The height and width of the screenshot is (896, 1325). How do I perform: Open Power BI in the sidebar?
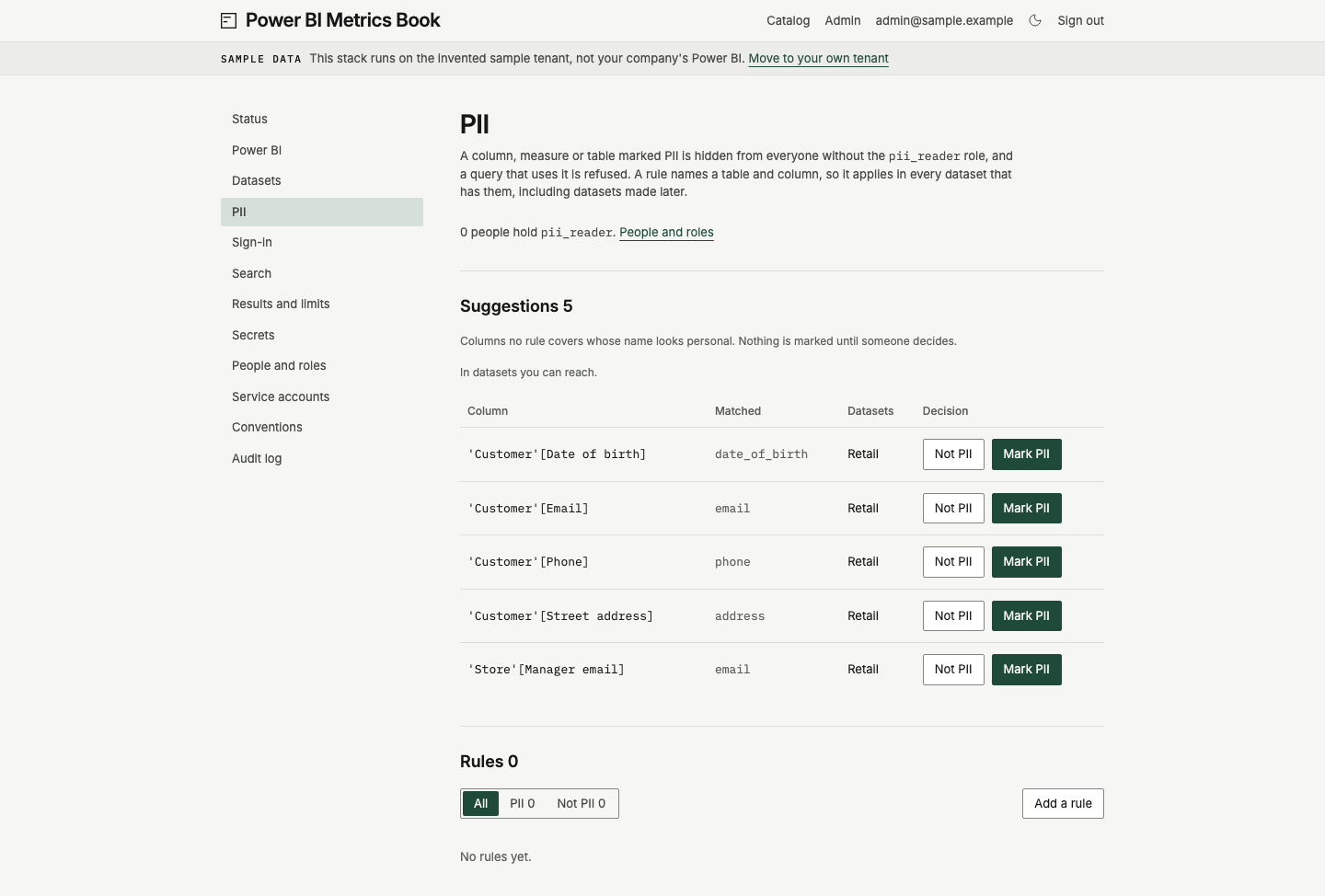tap(322, 150)
